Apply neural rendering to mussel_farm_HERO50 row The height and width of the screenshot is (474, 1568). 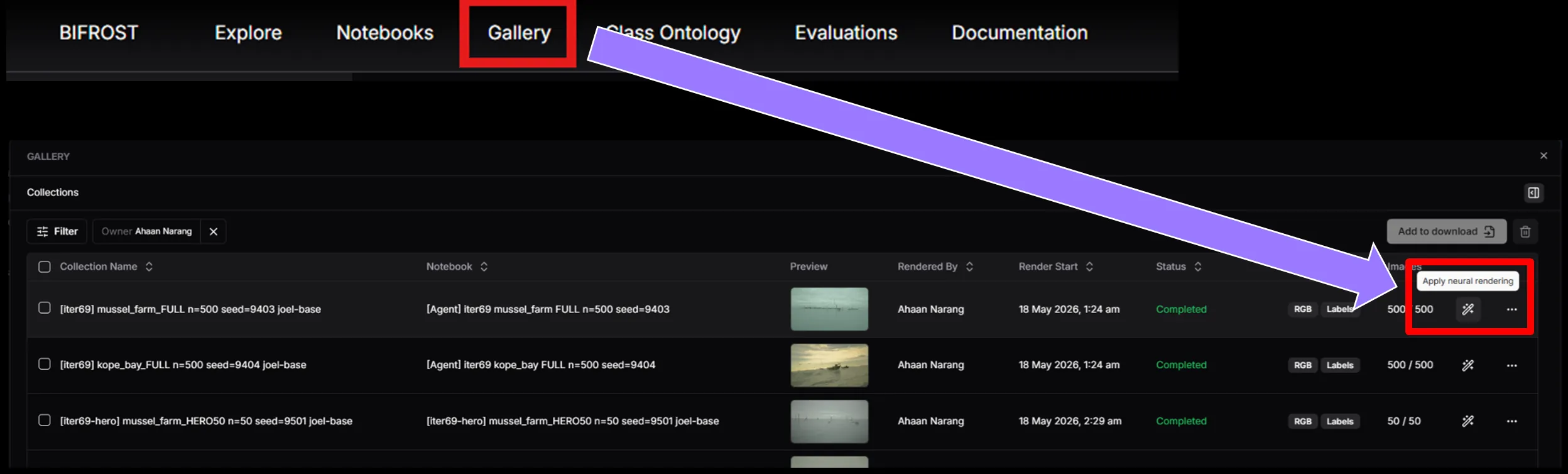1468,421
